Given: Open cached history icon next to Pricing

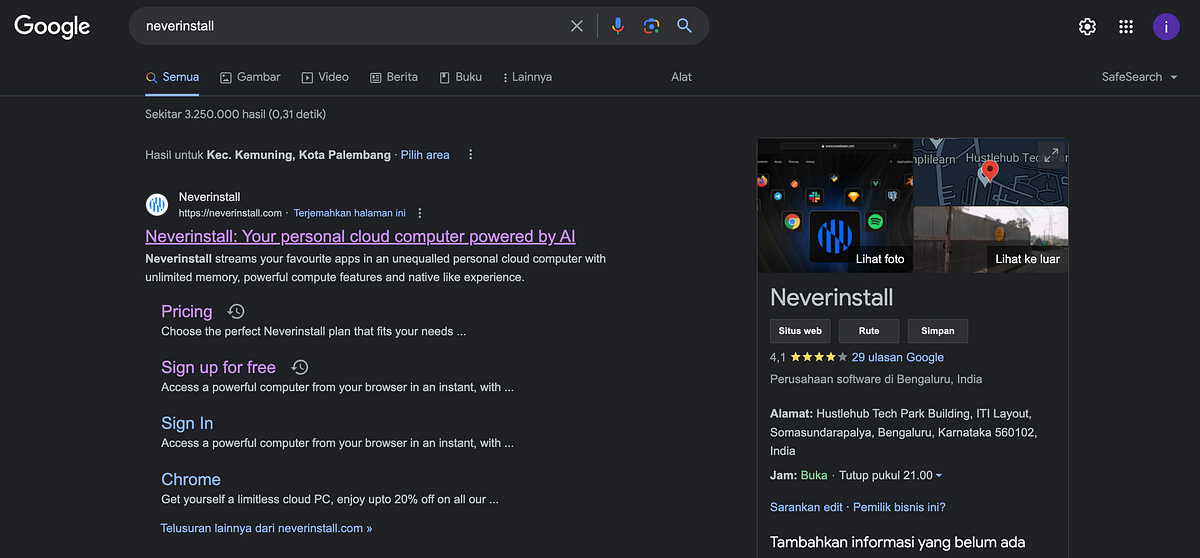Looking at the screenshot, I should coord(236,311).
